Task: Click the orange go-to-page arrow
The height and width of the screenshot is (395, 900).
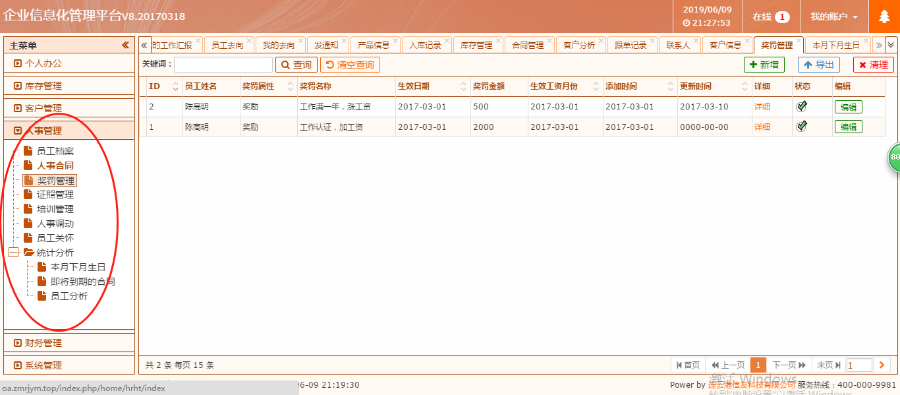Action: point(882,365)
